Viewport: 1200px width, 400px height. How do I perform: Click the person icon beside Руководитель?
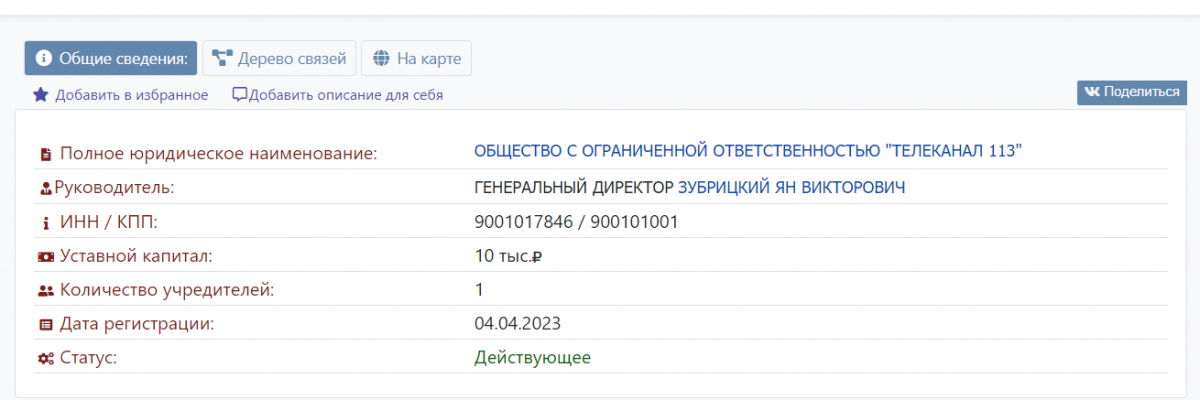click(45, 188)
